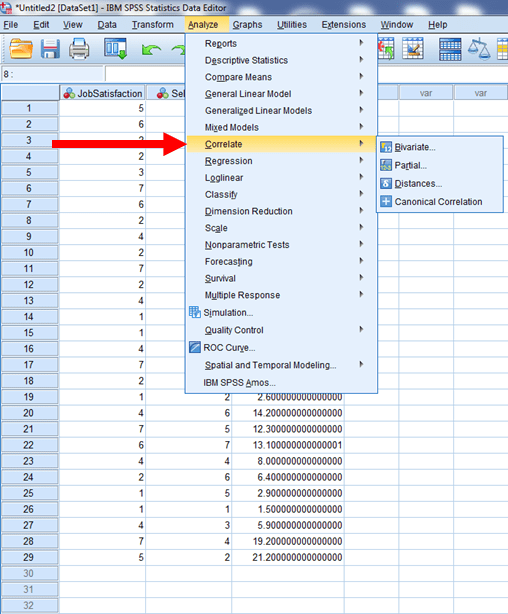Open Spatial and Temporal Modeling entry
The height and width of the screenshot is (614, 508).
[281, 365]
